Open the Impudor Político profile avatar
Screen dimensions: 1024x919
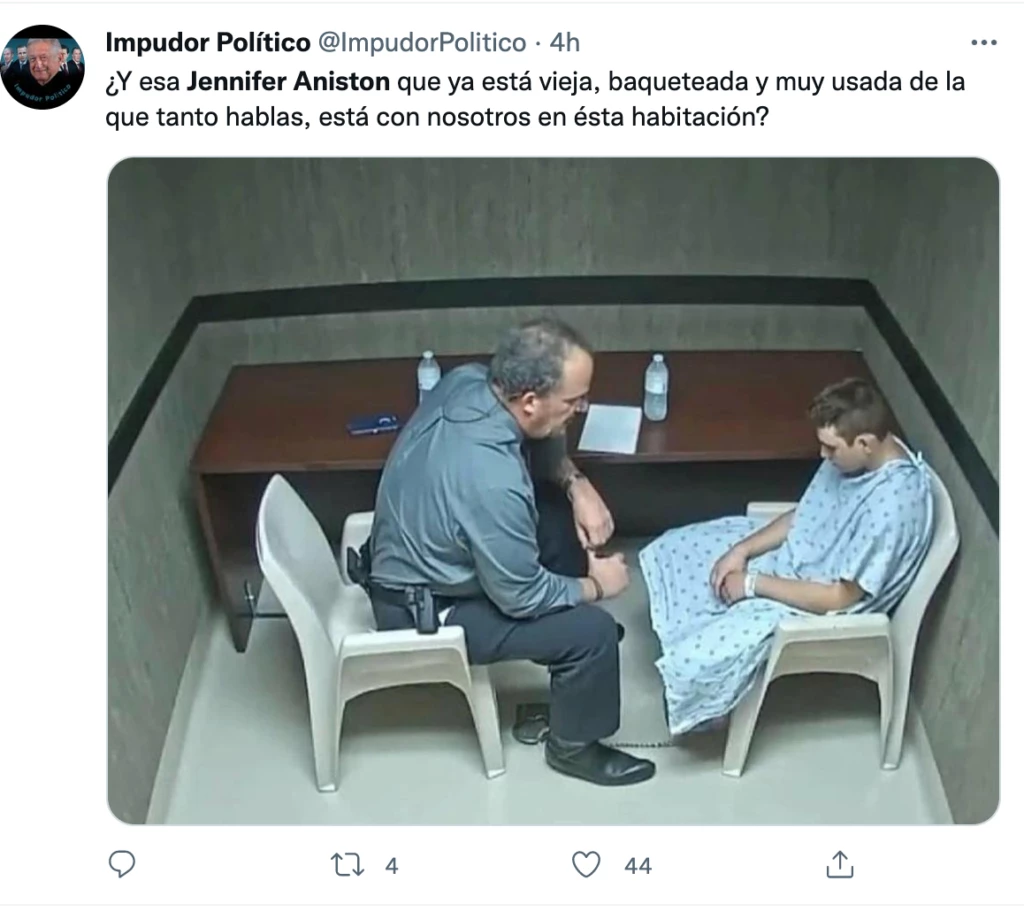tap(42, 67)
